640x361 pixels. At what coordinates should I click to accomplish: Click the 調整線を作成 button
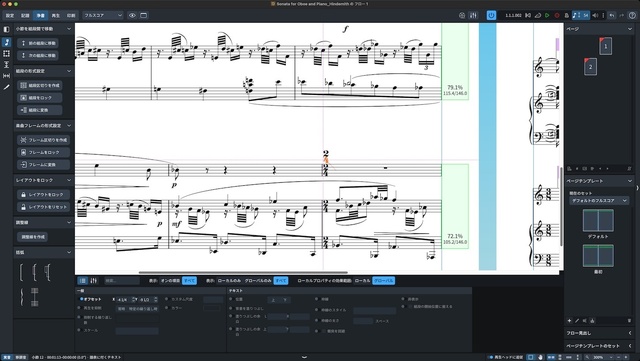[32, 237]
